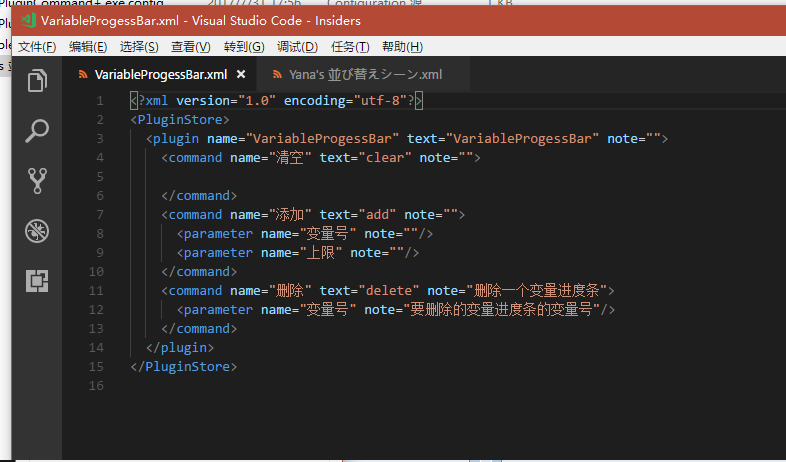The width and height of the screenshot is (786, 462).
Task: Click text="VariableProgessBar" attribute on line 3
Action: pyautogui.click(x=503, y=139)
